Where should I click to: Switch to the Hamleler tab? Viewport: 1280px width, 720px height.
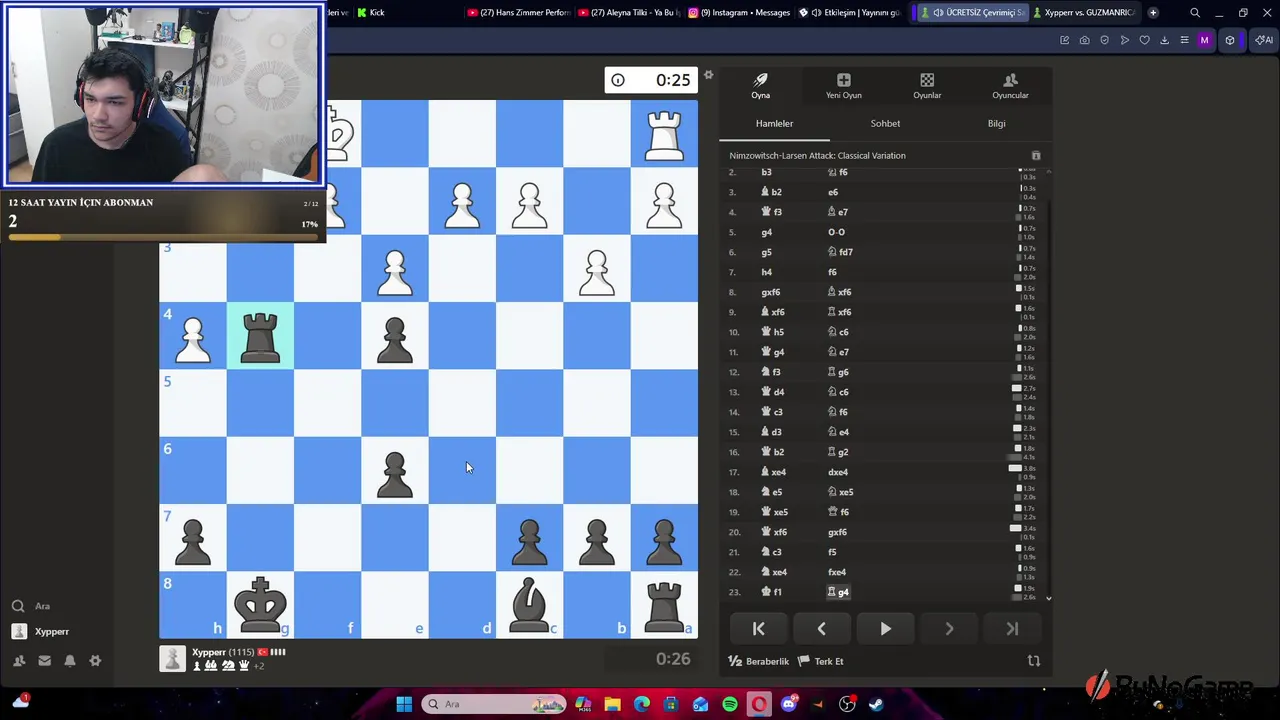[x=774, y=124]
